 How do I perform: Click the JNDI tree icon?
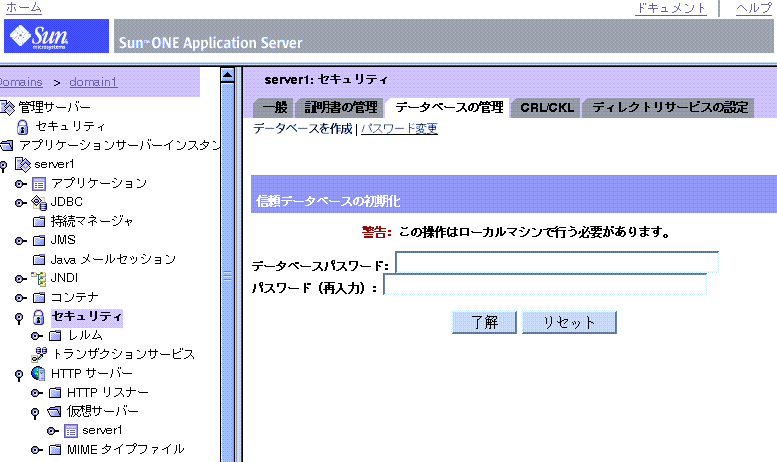pyautogui.click(x=39, y=279)
